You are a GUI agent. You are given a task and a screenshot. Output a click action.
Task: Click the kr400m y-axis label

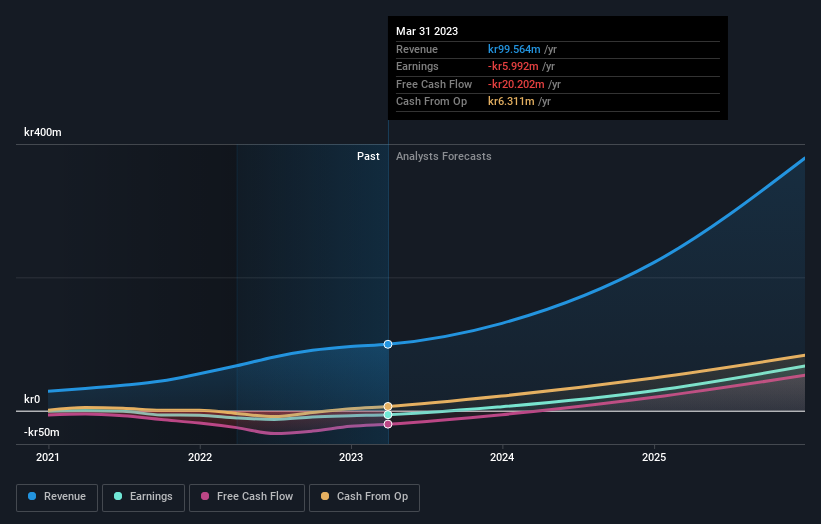click(42, 132)
